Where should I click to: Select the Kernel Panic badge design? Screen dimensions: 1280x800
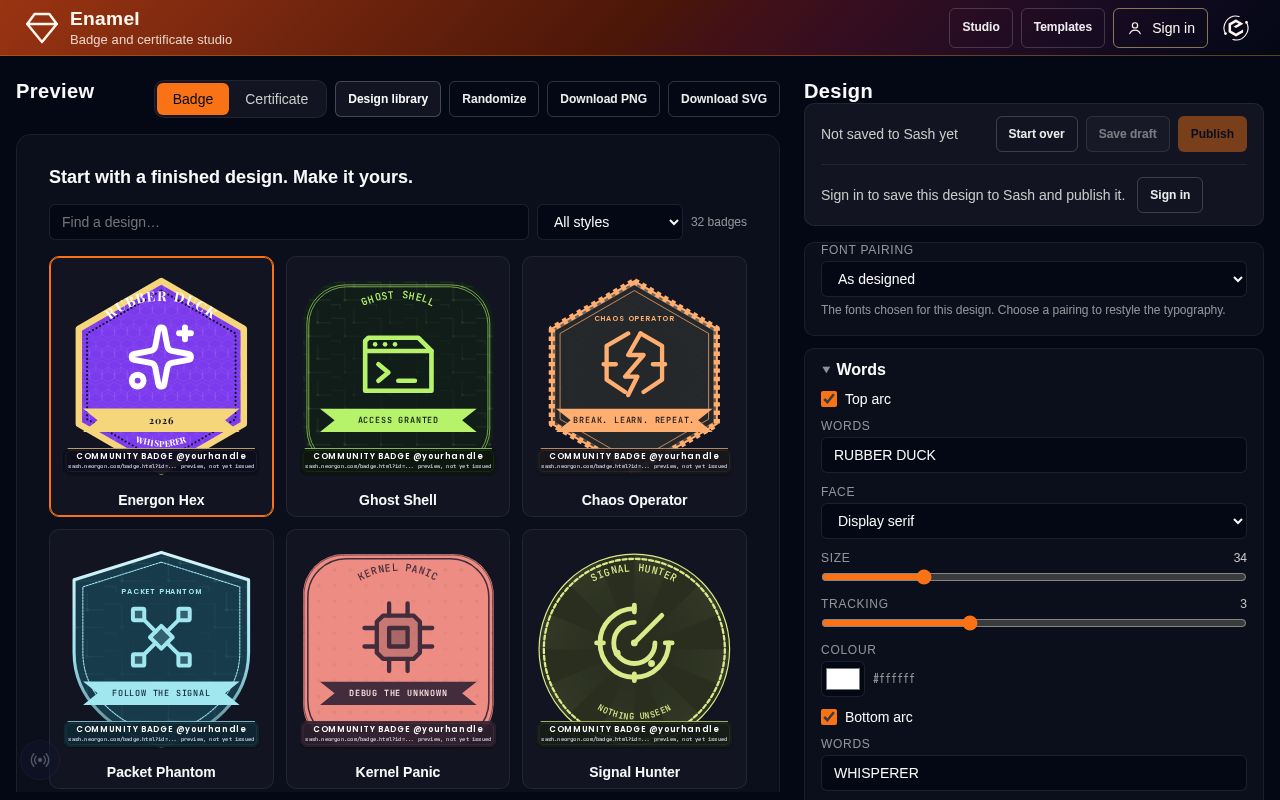pyautogui.click(x=398, y=659)
